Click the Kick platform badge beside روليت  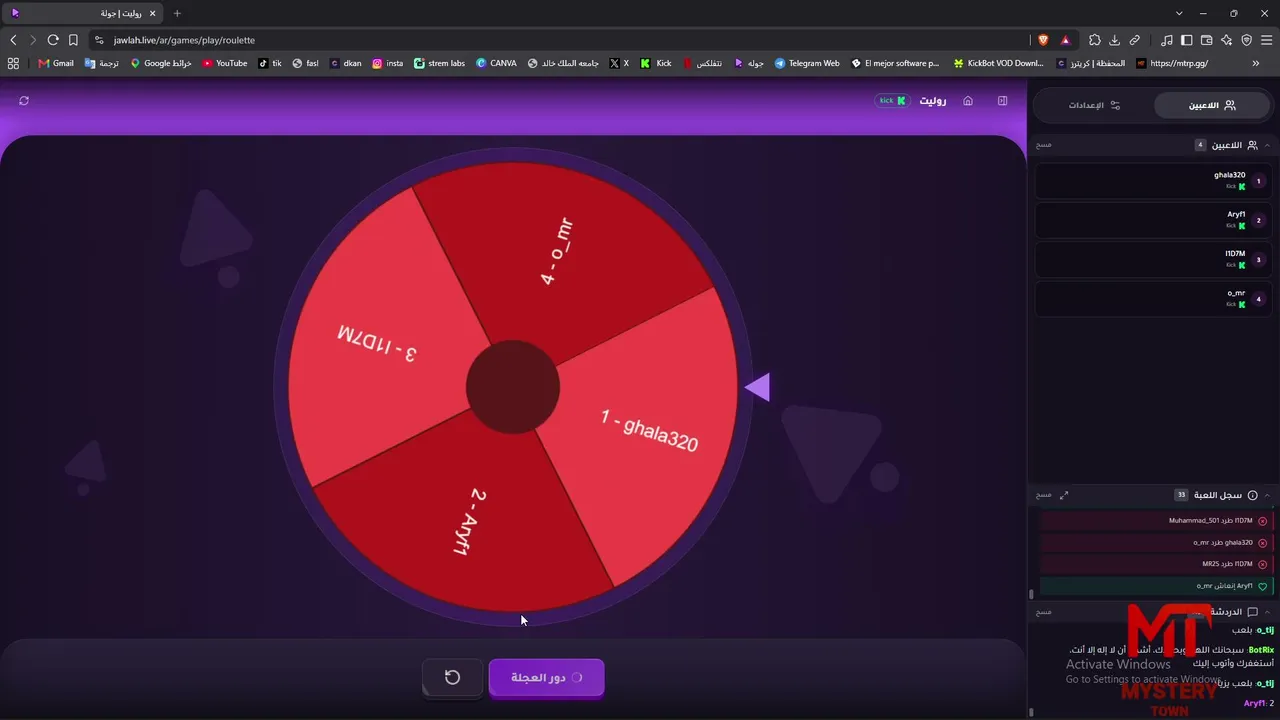[x=892, y=101]
